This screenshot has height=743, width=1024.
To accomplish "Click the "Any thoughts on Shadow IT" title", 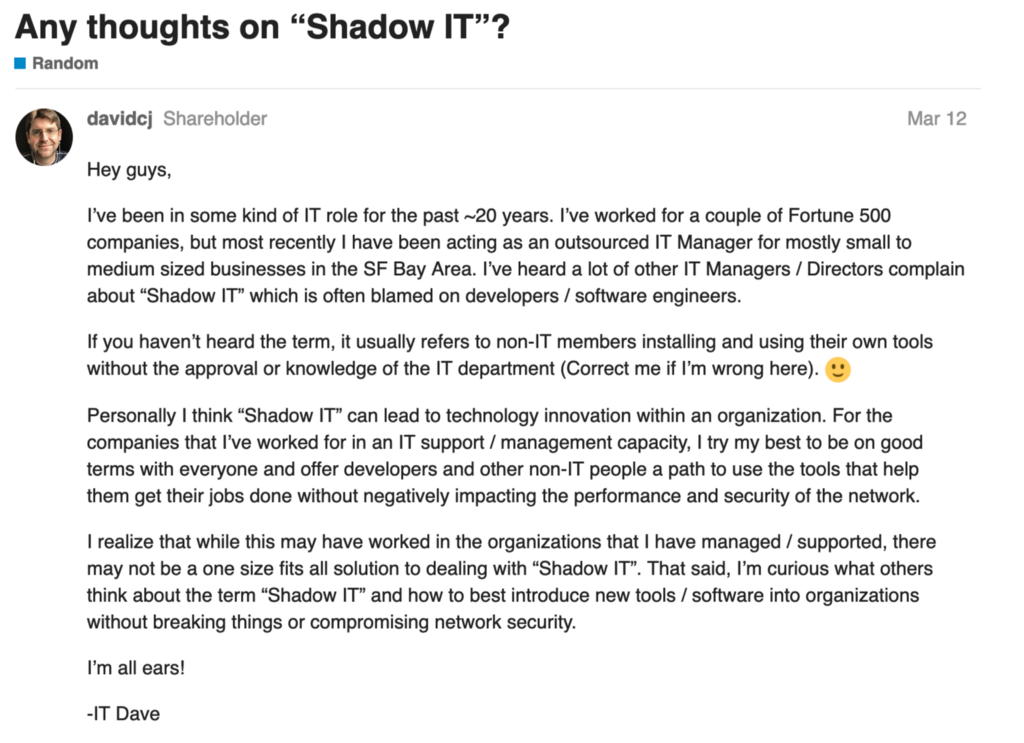I will [262, 26].
